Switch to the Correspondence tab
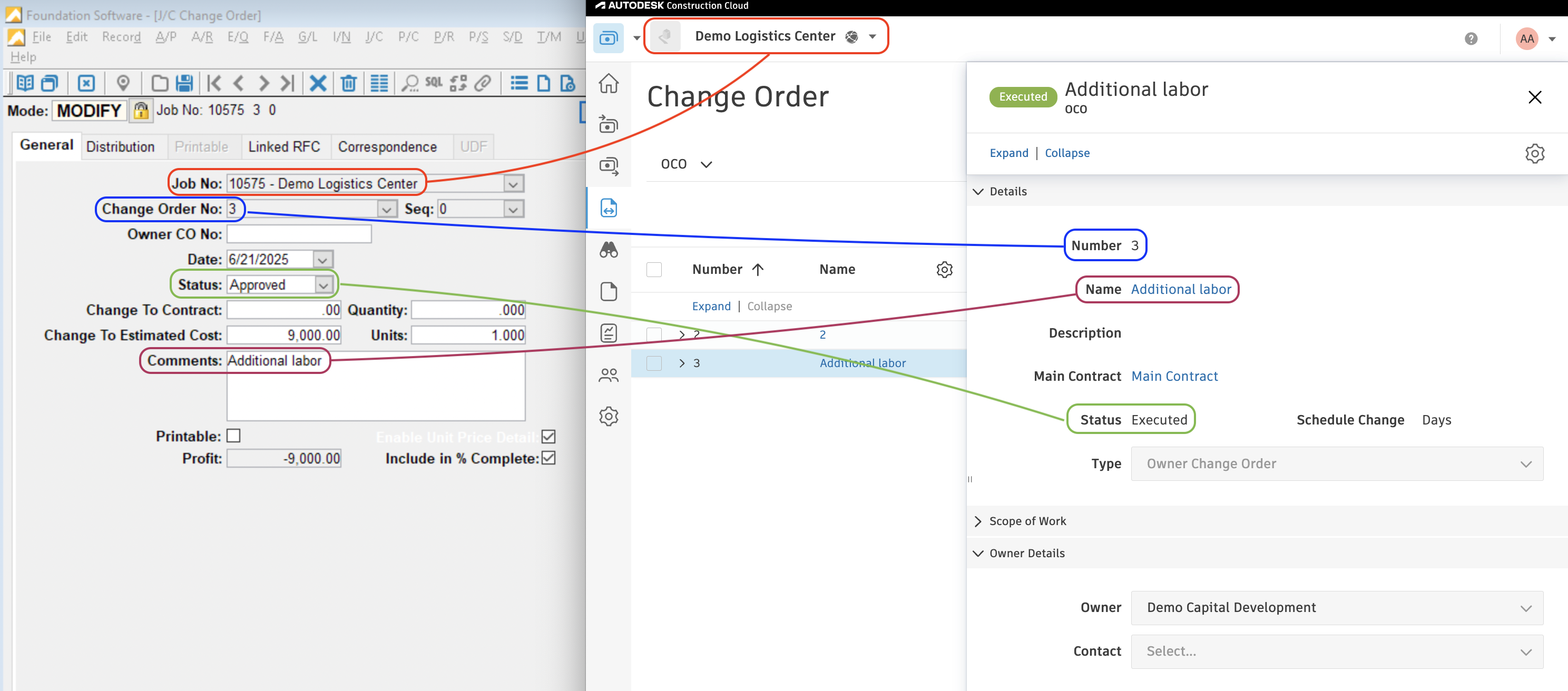 pyautogui.click(x=387, y=146)
